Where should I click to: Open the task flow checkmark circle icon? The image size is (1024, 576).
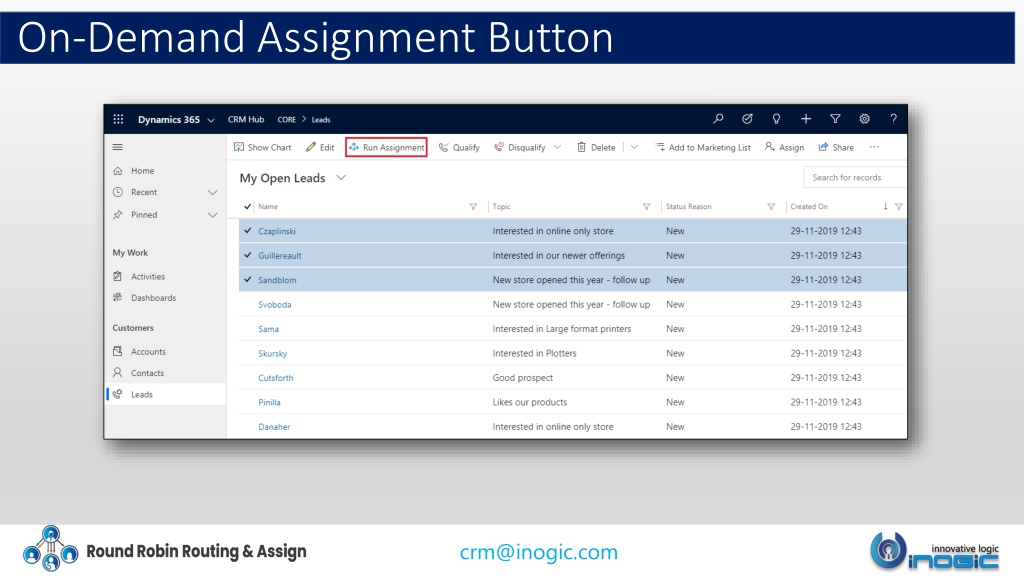pyautogui.click(x=747, y=119)
